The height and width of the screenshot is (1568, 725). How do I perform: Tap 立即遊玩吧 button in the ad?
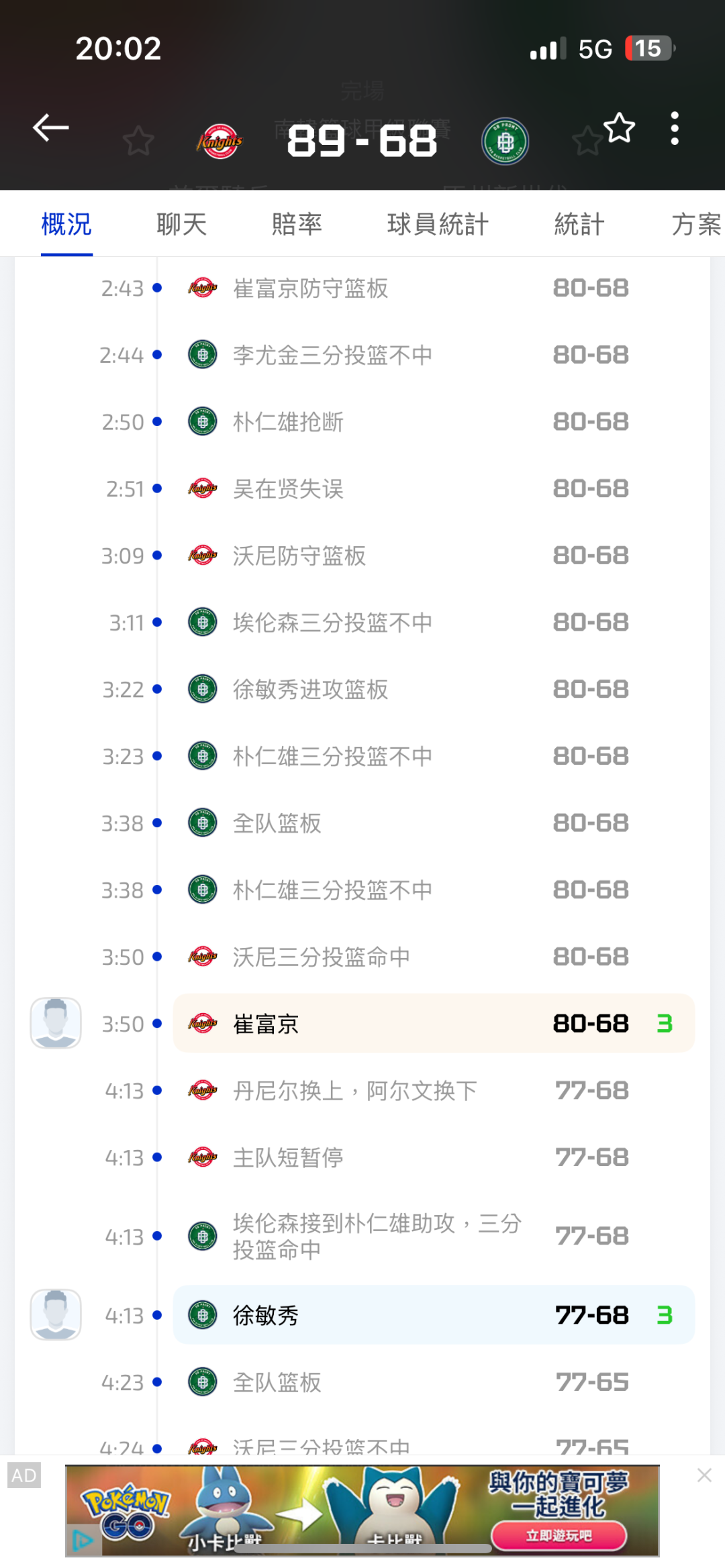tap(559, 1536)
